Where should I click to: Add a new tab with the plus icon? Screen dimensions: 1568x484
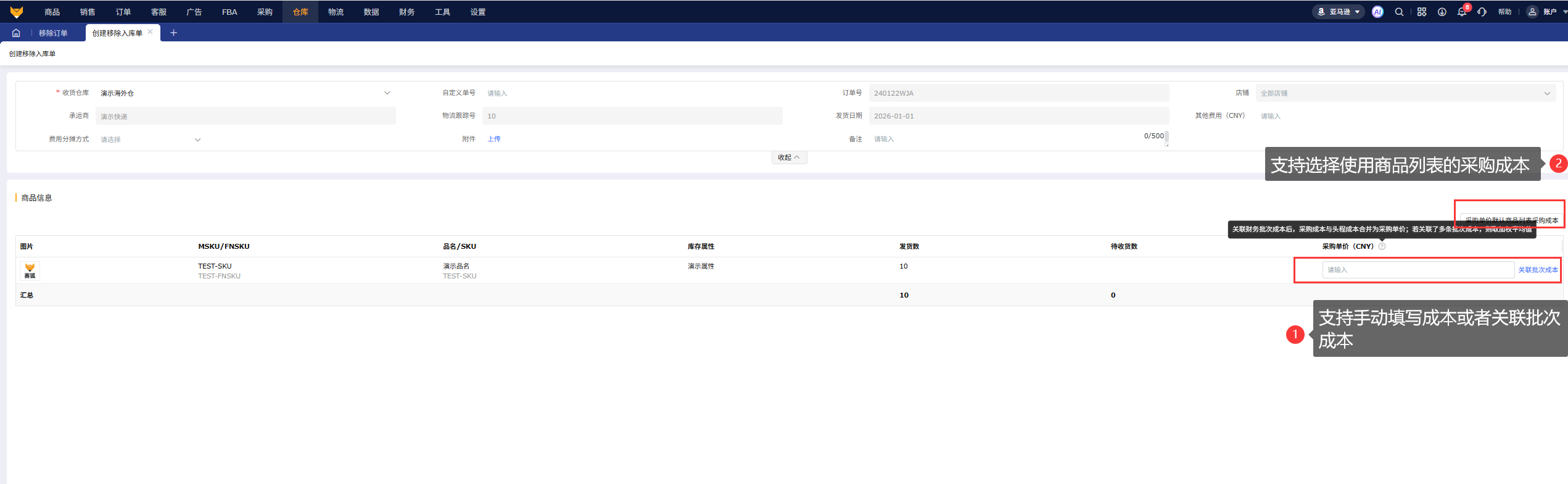[x=173, y=33]
